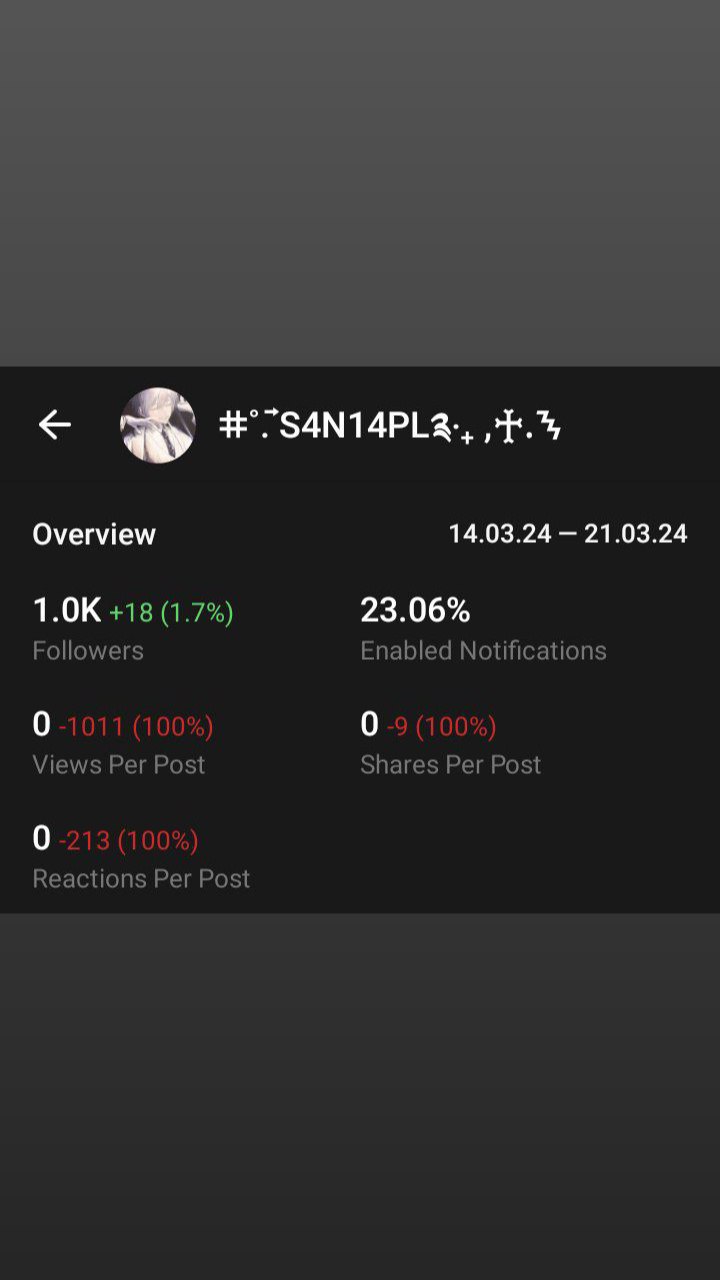Select the Views Per Post zero value
The image size is (720, 1280).
[42, 724]
